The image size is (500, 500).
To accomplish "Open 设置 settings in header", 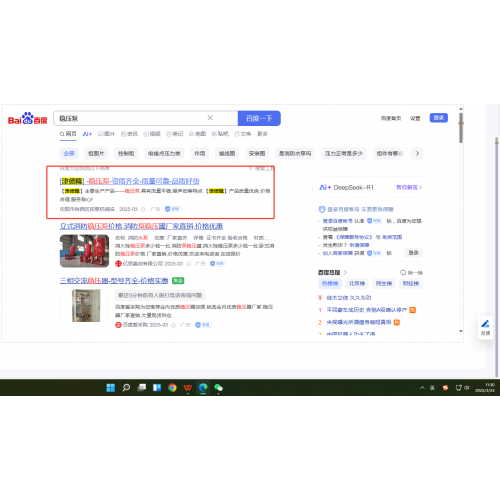I will click(415, 118).
